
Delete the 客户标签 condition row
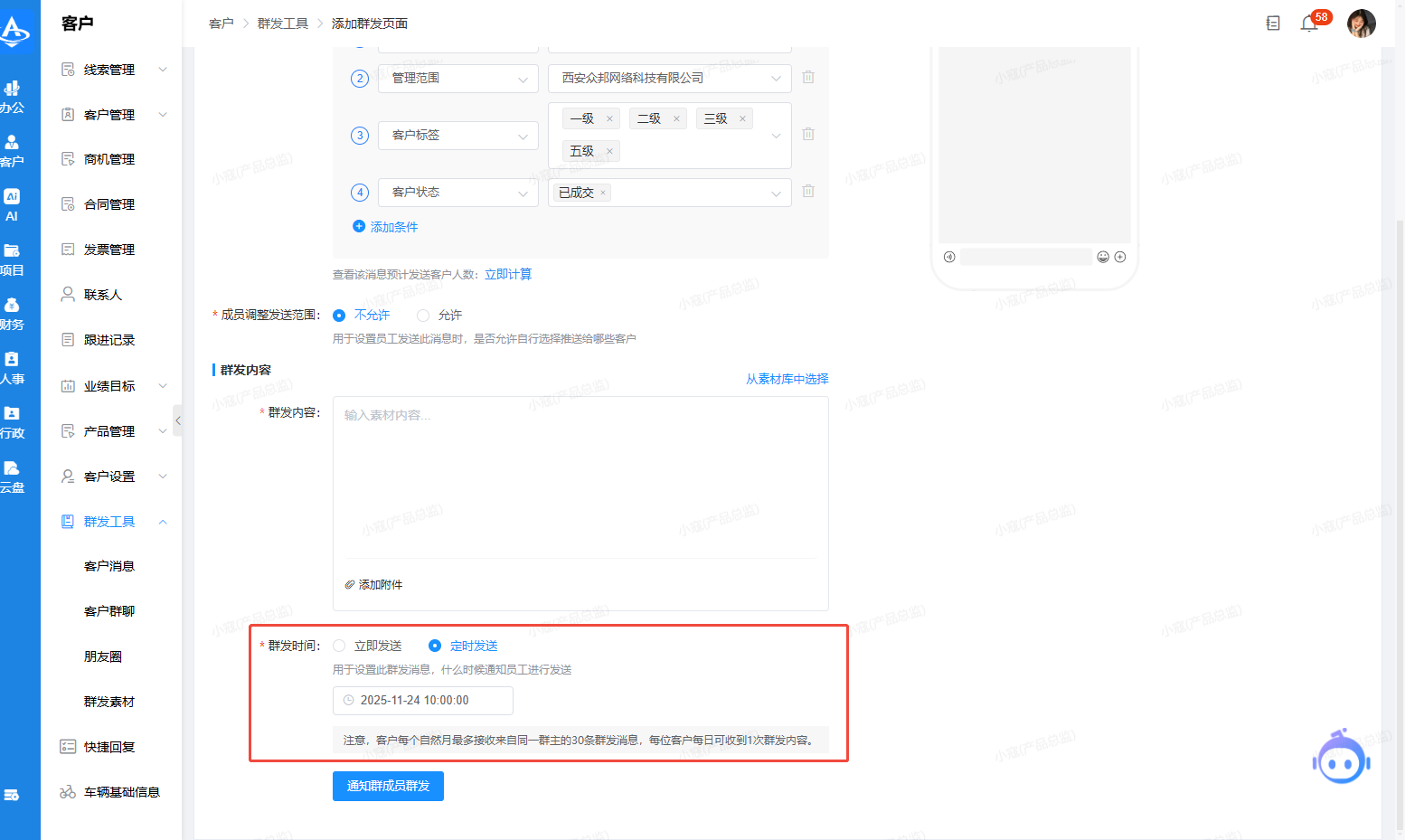point(808,135)
